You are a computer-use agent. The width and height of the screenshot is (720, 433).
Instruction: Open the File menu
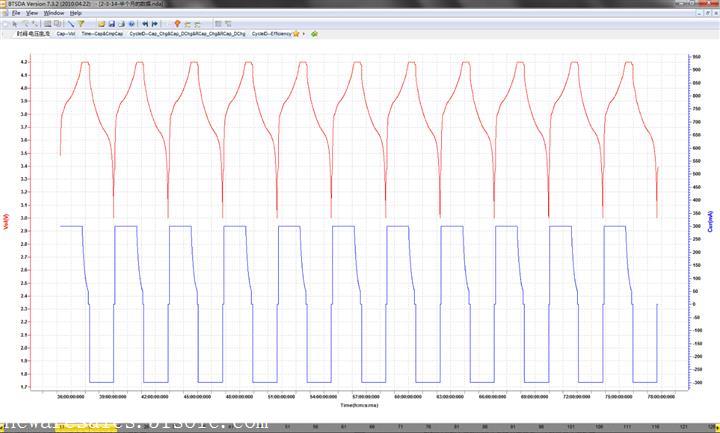pyautogui.click(x=16, y=13)
